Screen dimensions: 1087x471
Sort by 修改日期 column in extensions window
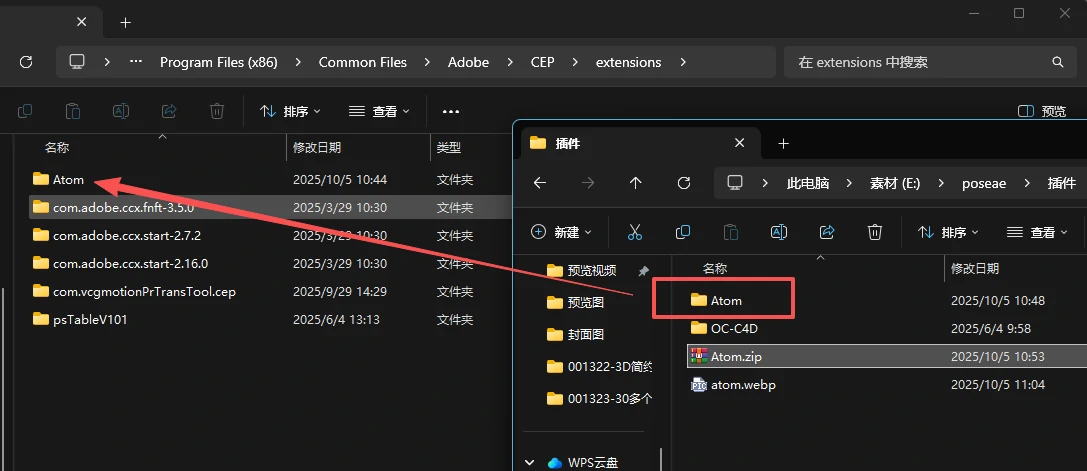[x=317, y=147]
